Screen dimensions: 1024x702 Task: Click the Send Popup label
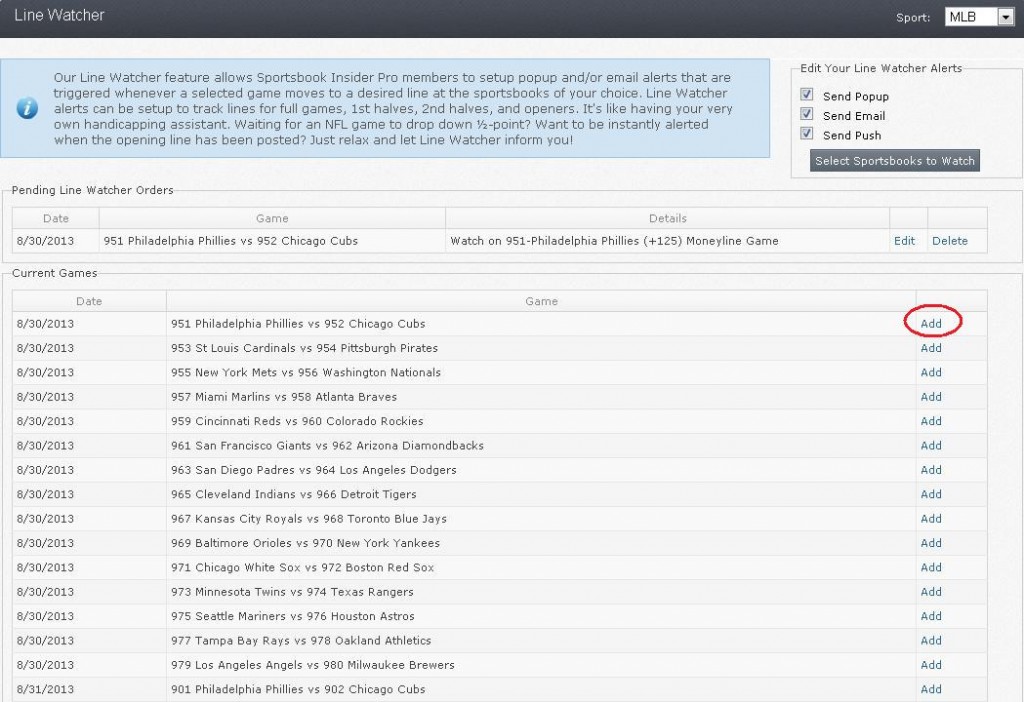(x=856, y=97)
